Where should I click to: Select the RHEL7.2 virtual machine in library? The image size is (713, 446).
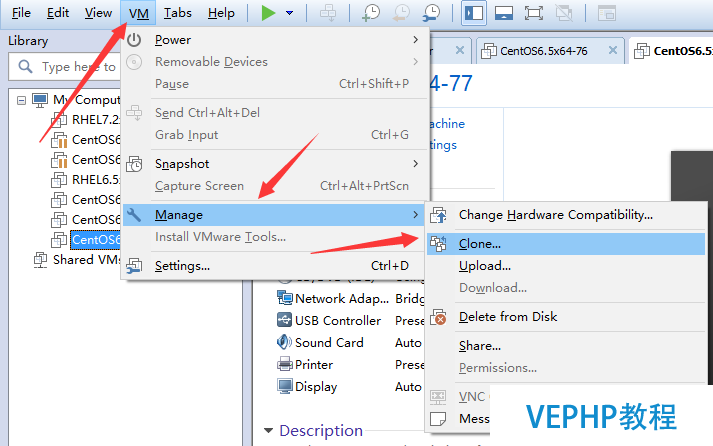coord(85,120)
